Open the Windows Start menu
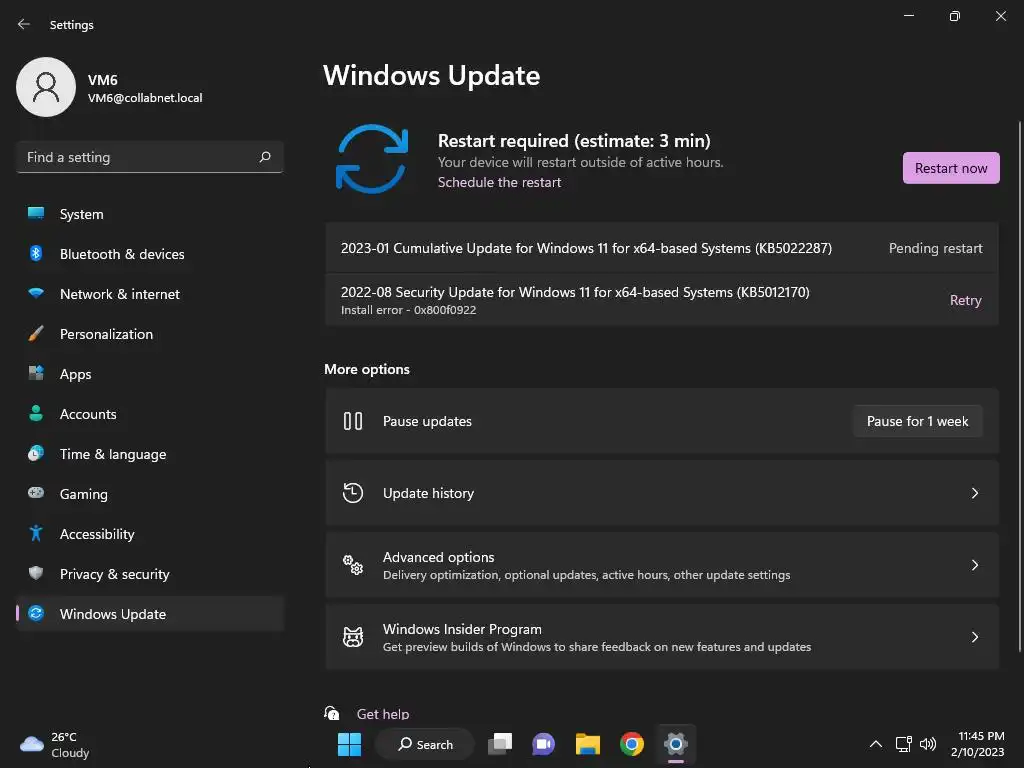 [349, 744]
